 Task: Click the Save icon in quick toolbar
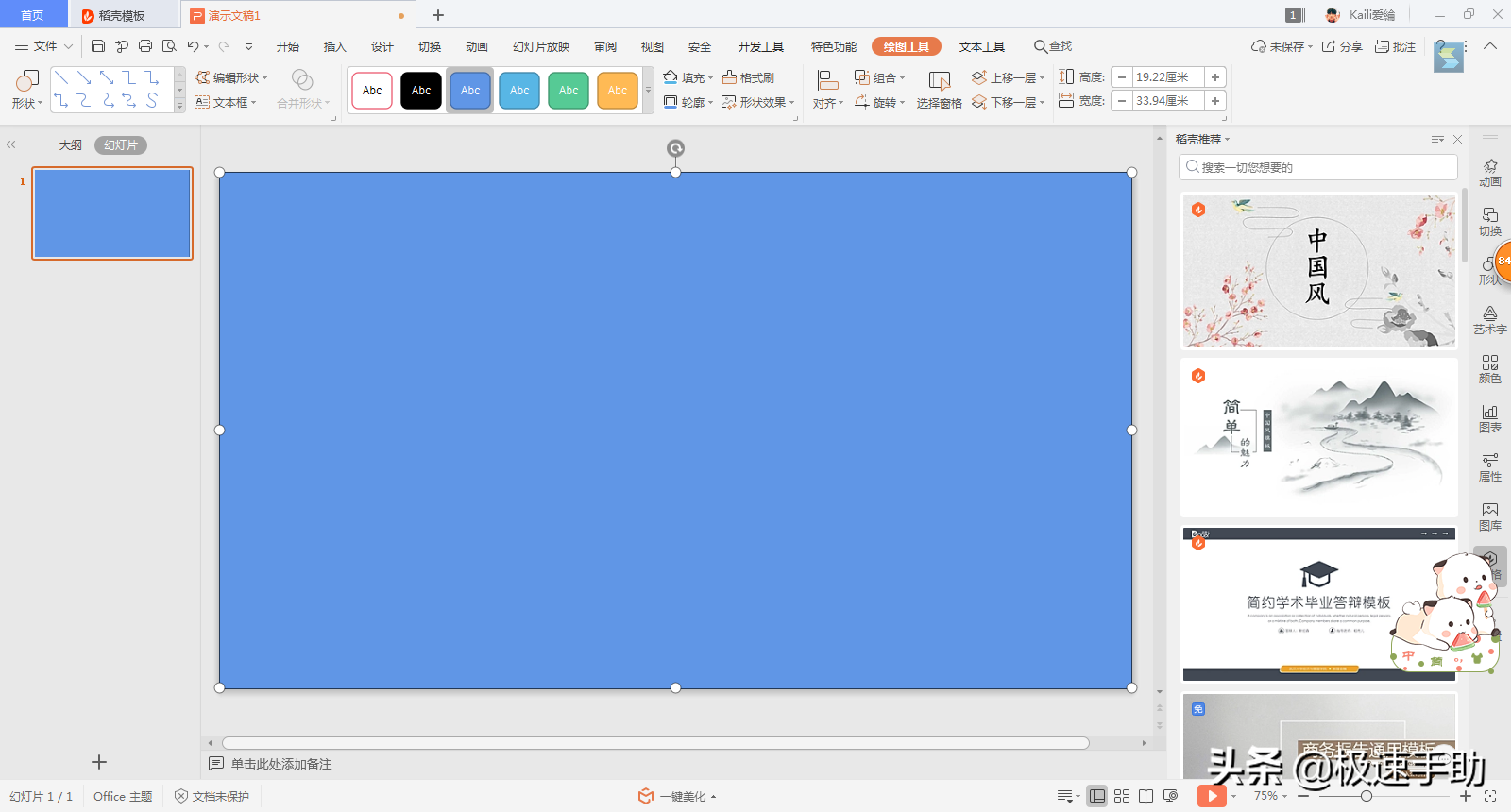[98, 46]
